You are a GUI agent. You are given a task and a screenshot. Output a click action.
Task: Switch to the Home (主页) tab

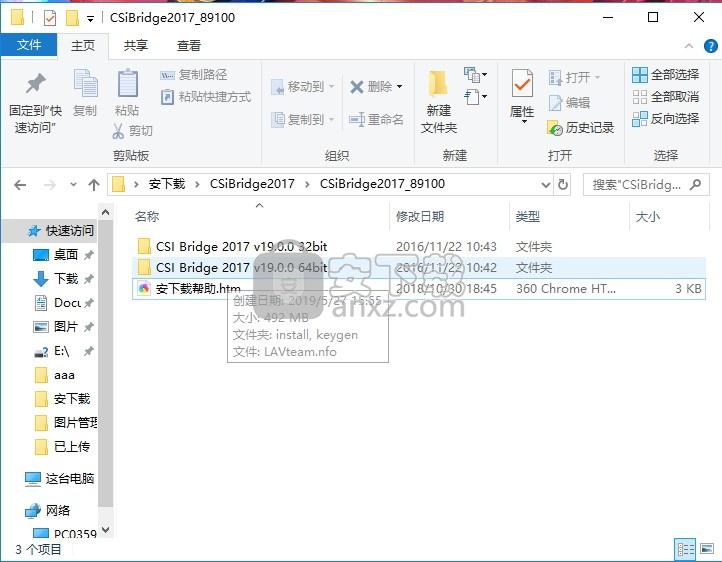[83, 45]
